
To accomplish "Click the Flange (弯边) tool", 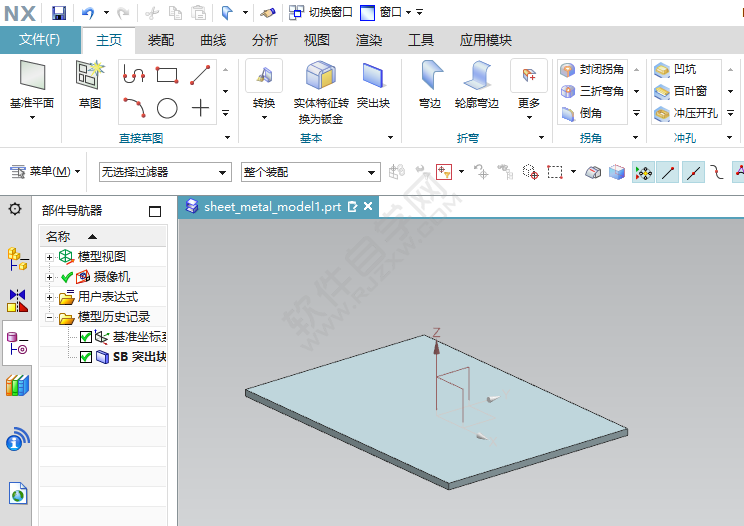I will click(x=430, y=84).
